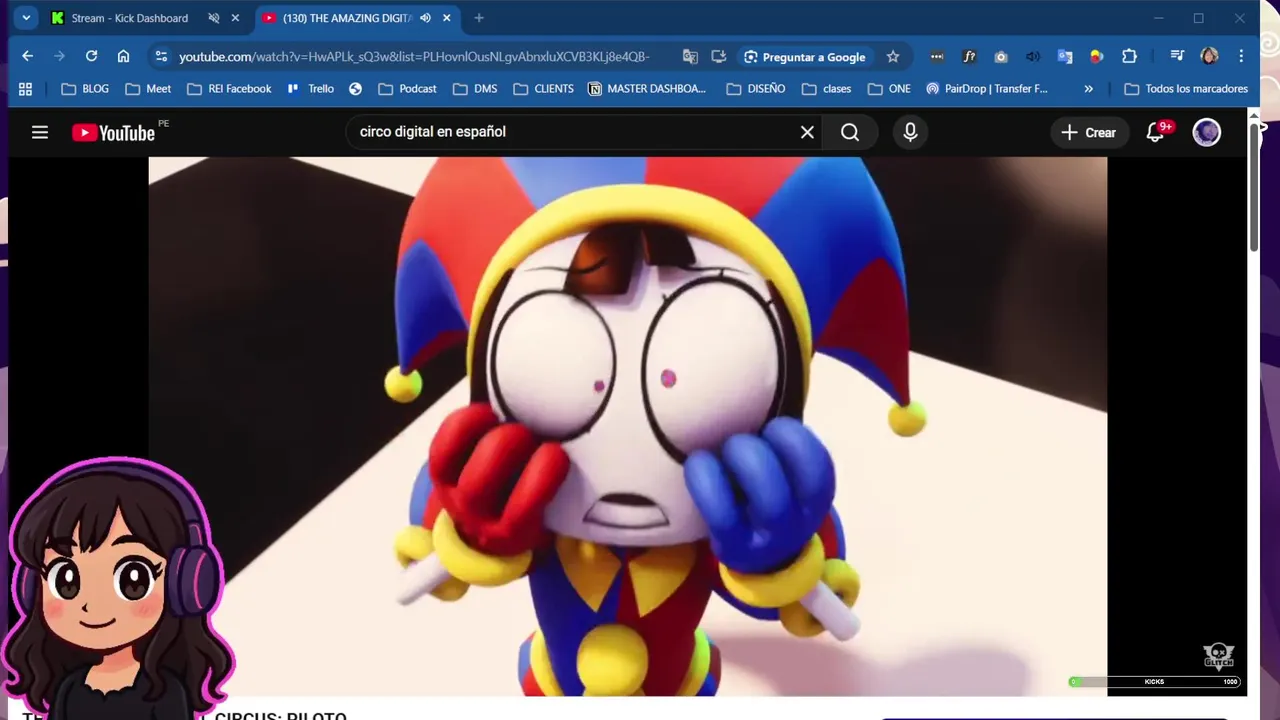Screen dimensions: 1280x720
Task: Open the camera screenshot extension
Action: coord(1001,57)
